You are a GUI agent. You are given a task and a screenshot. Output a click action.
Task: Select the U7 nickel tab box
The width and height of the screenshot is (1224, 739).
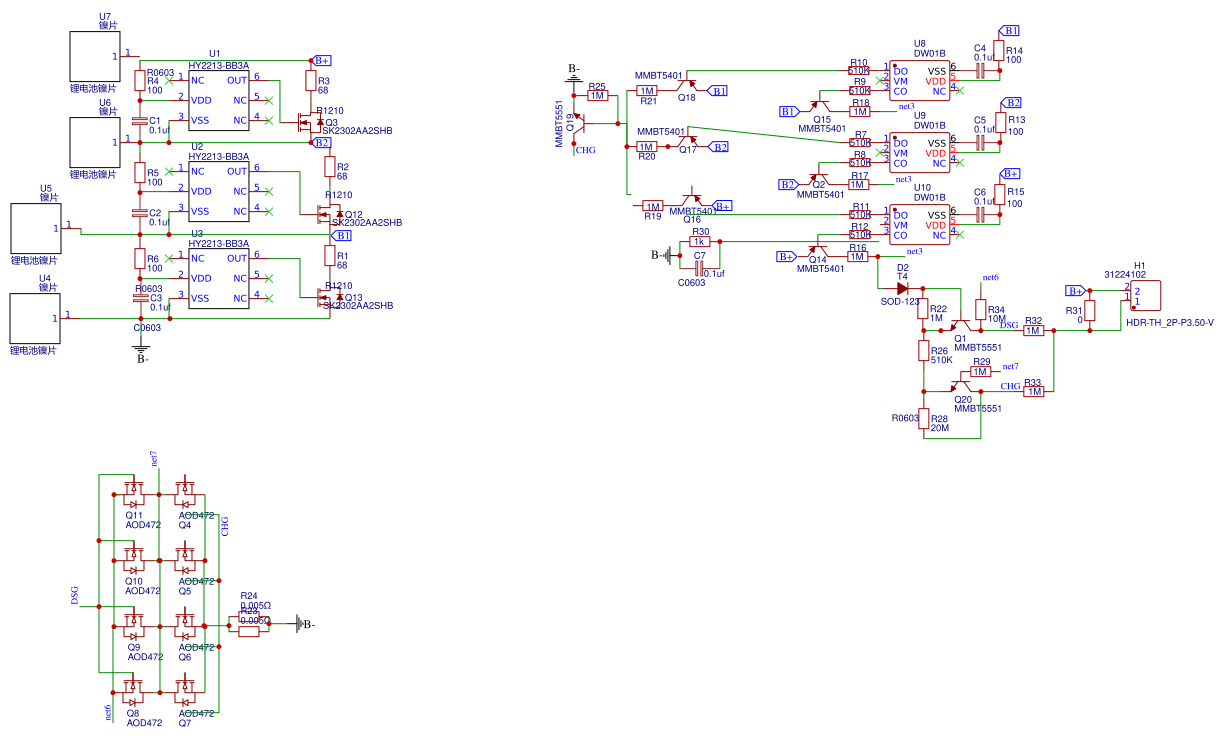(x=94, y=56)
